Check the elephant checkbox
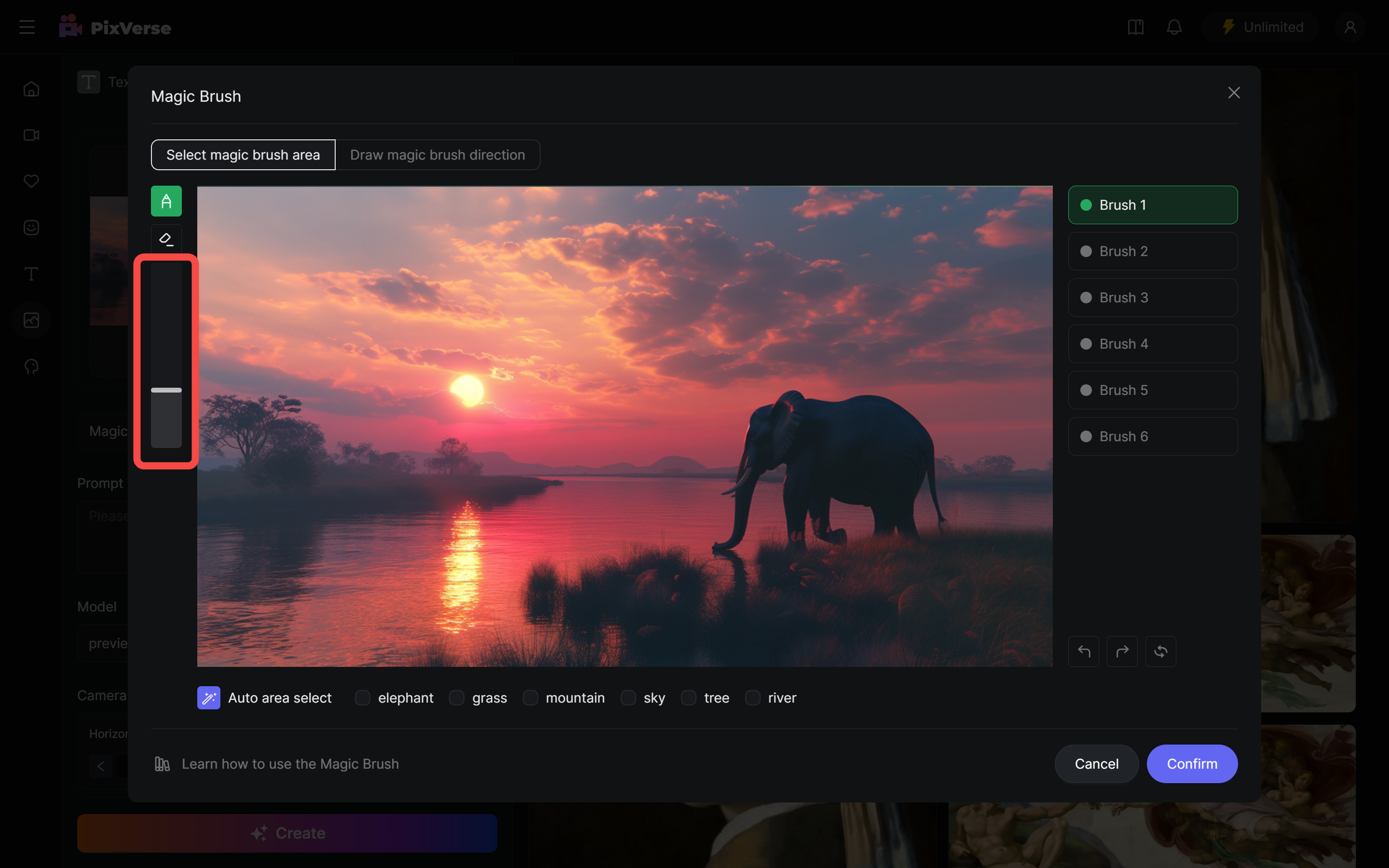 362,697
